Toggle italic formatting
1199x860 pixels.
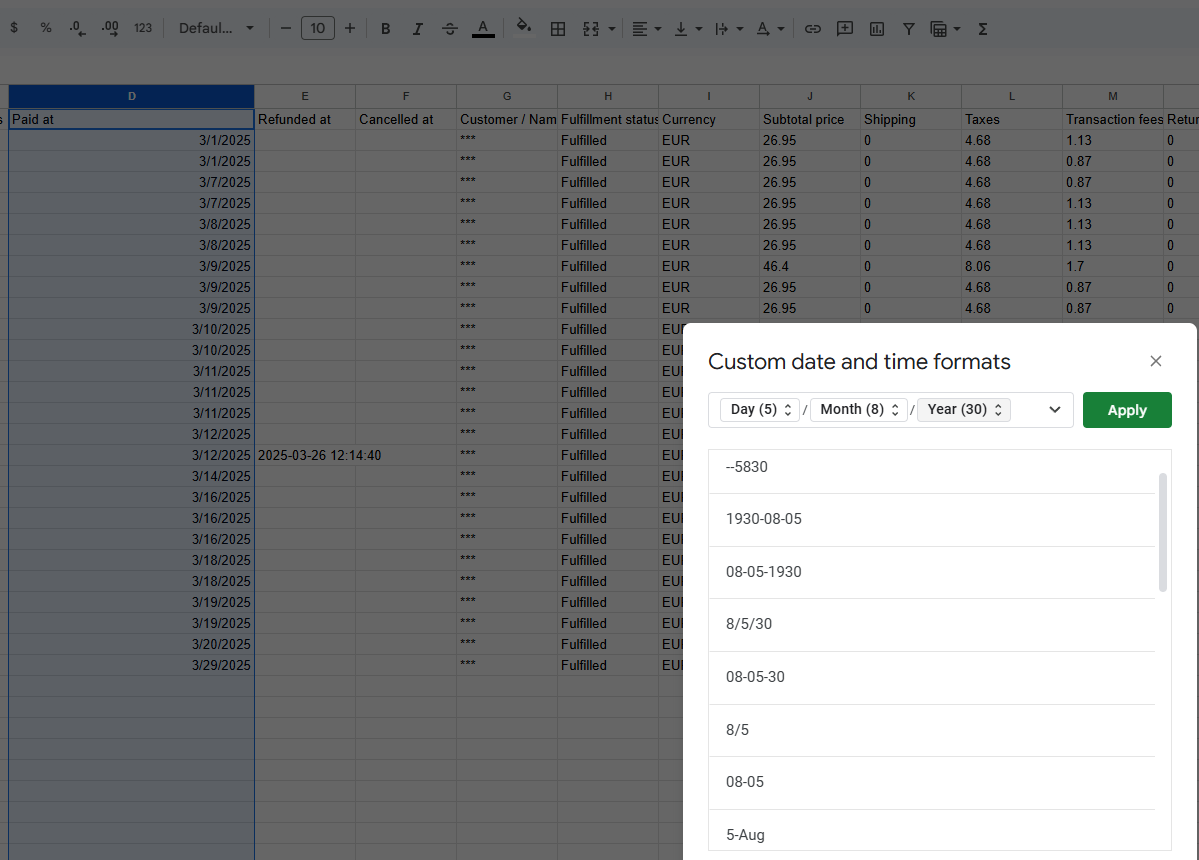(418, 28)
